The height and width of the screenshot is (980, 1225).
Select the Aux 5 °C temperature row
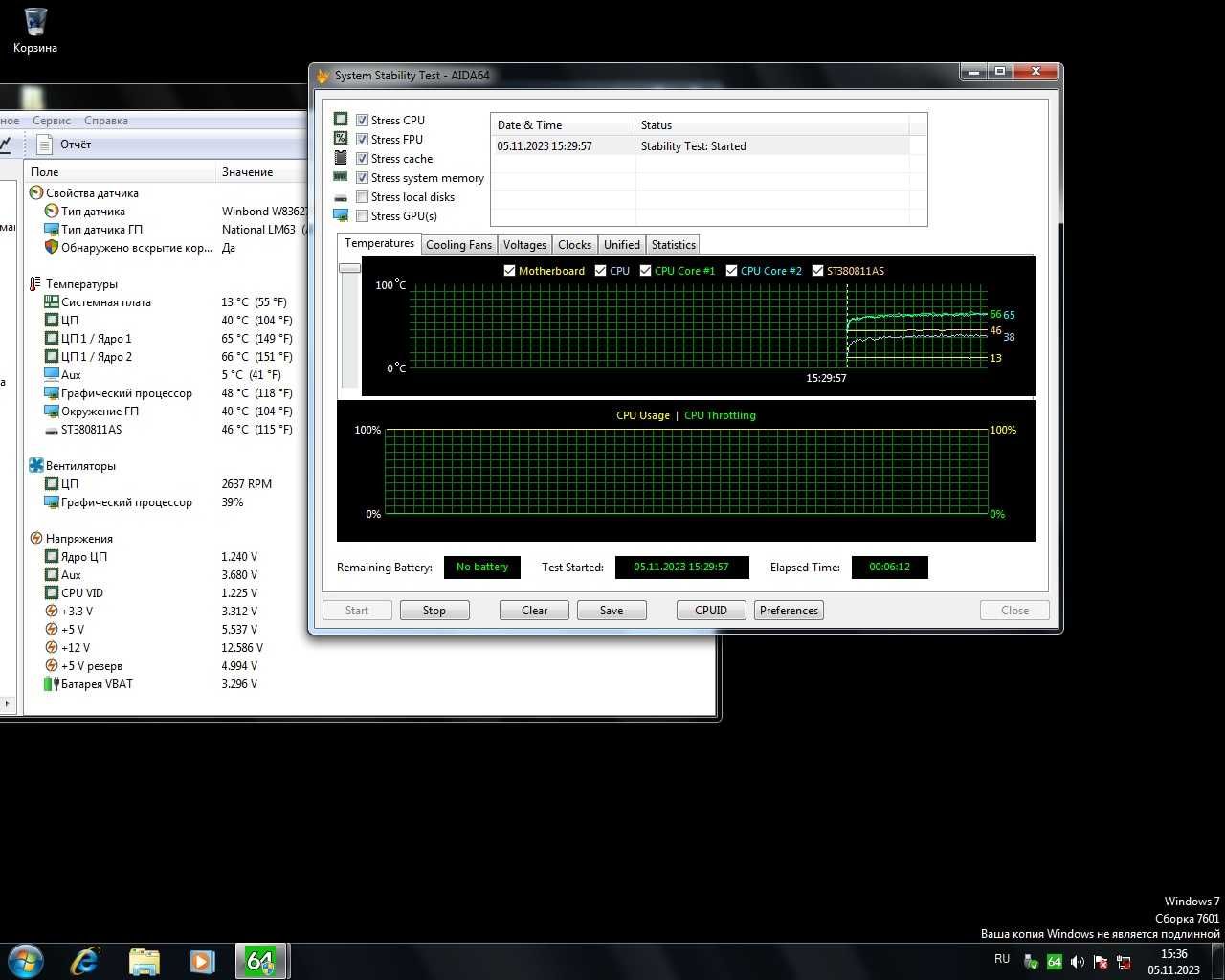click(x=166, y=375)
